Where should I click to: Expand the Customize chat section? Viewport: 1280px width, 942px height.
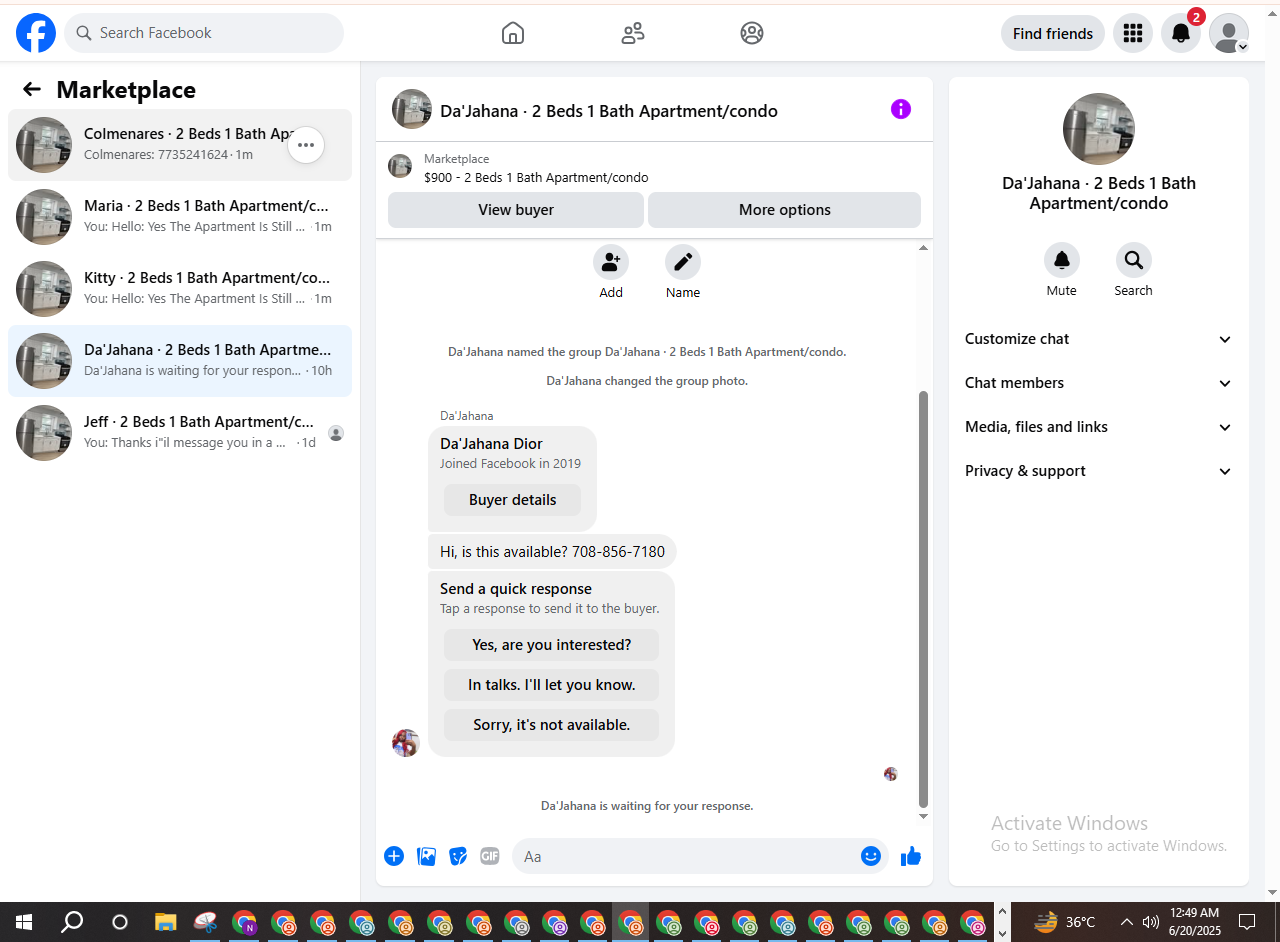click(1099, 339)
